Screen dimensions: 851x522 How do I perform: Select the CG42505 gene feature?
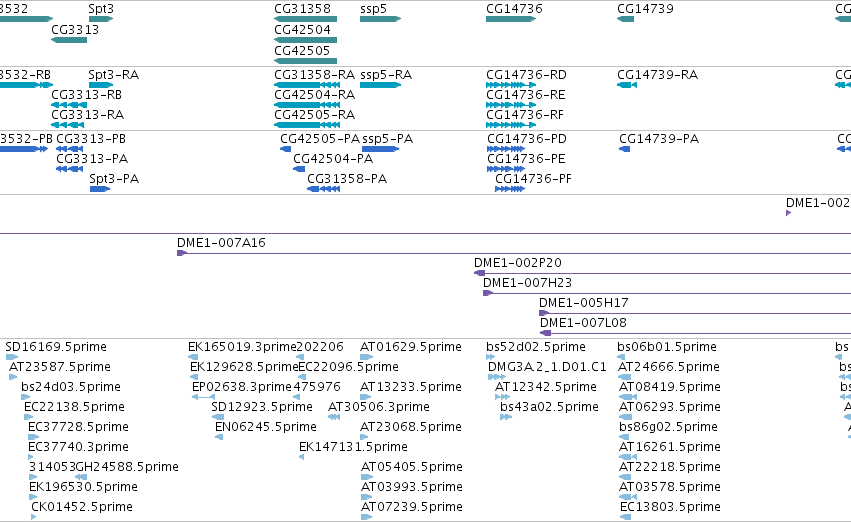[x=306, y=61]
